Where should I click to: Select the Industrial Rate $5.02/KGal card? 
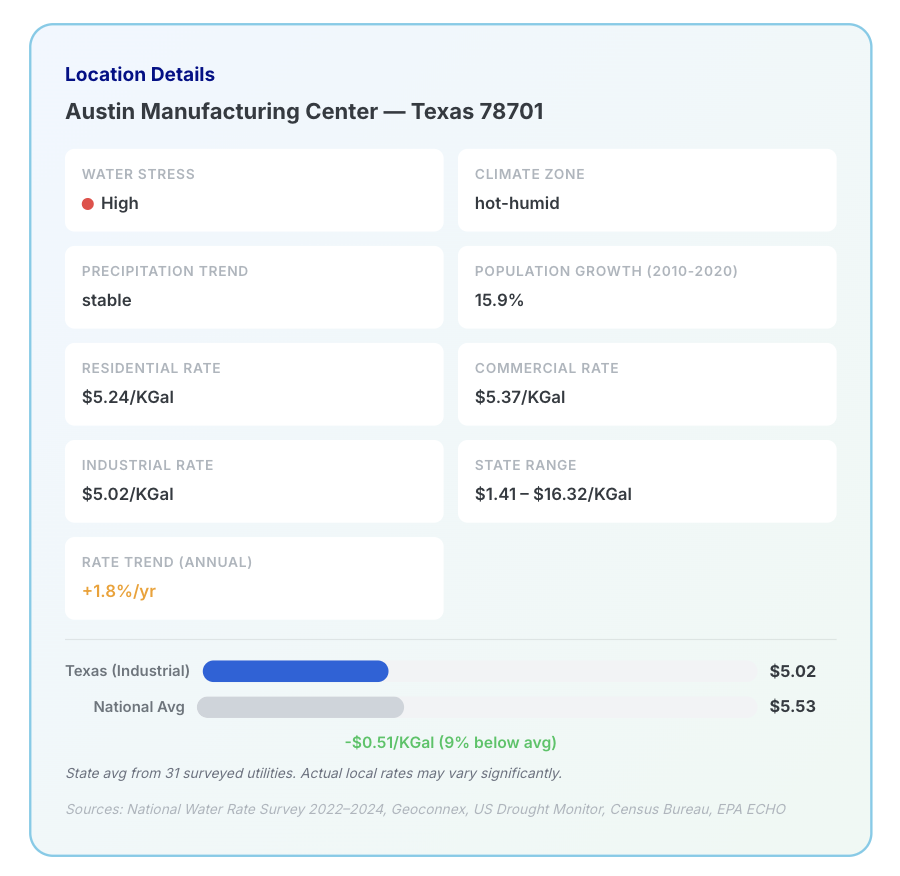254,481
